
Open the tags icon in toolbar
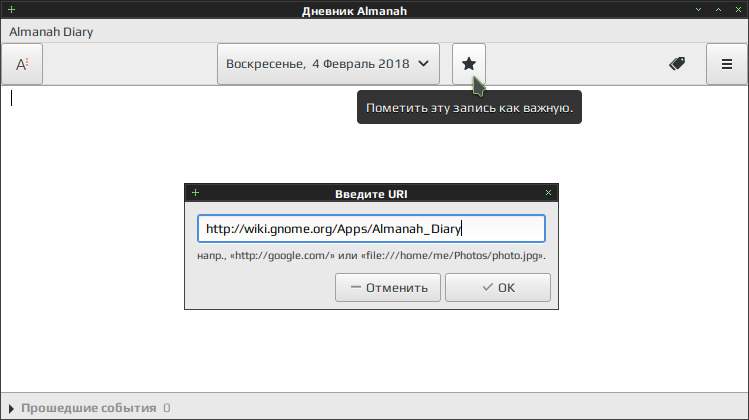point(677,64)
